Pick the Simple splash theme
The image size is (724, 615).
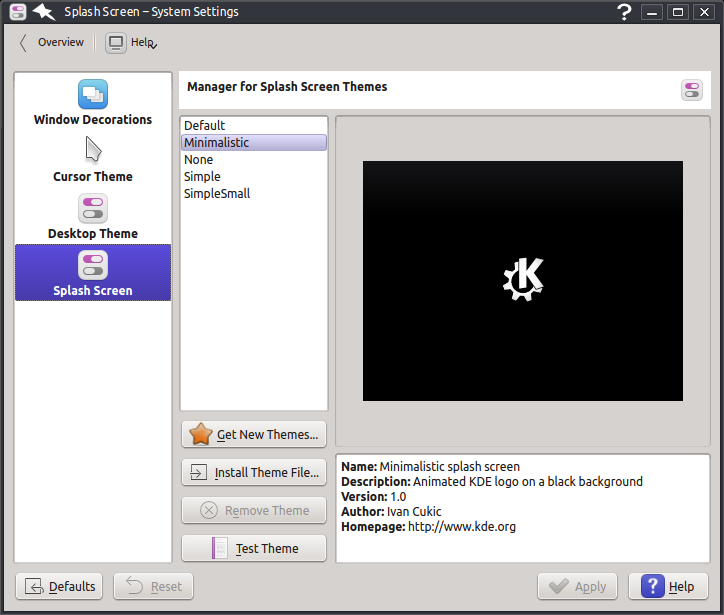click(253, 176)
